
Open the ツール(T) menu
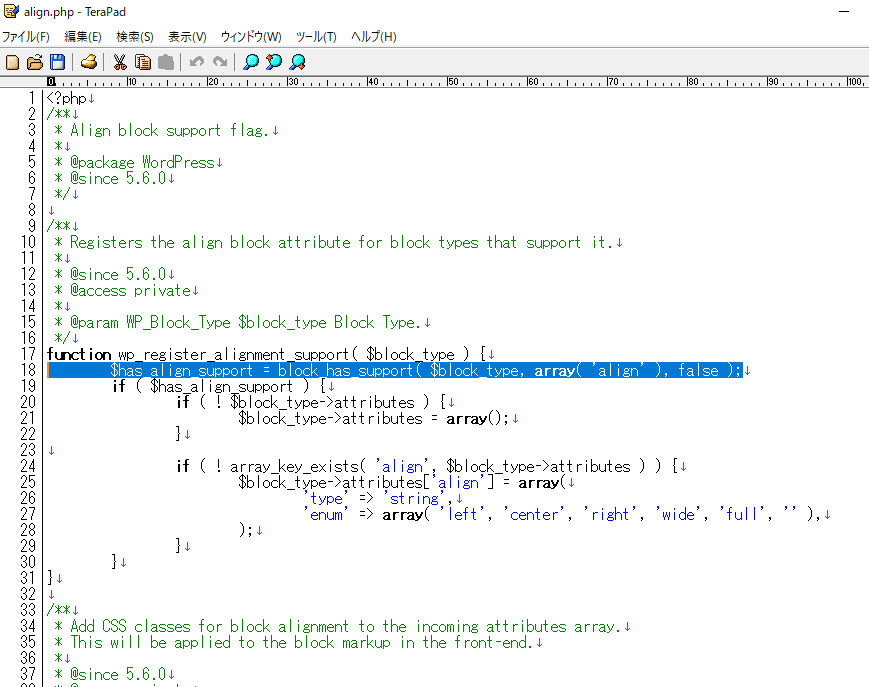[316, 37]
